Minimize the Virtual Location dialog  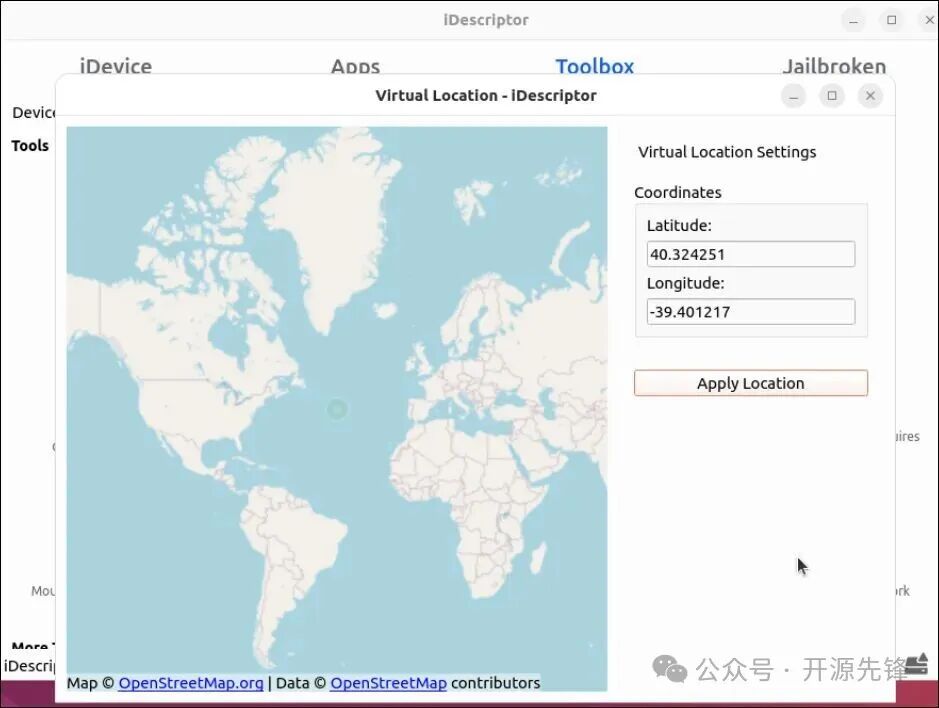click(x=793, y=96)
